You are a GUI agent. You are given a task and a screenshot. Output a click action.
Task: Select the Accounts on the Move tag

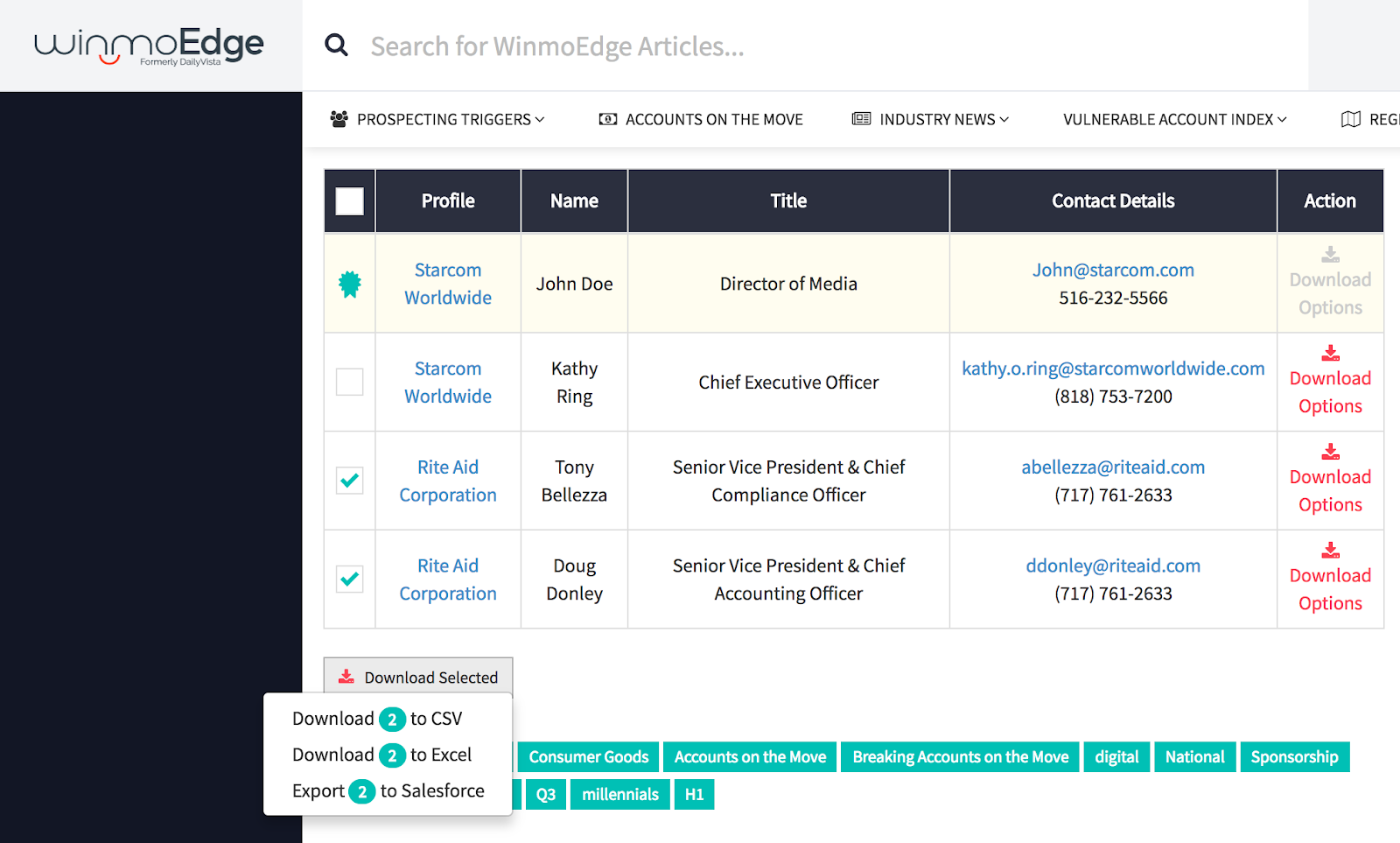[750, 757]
